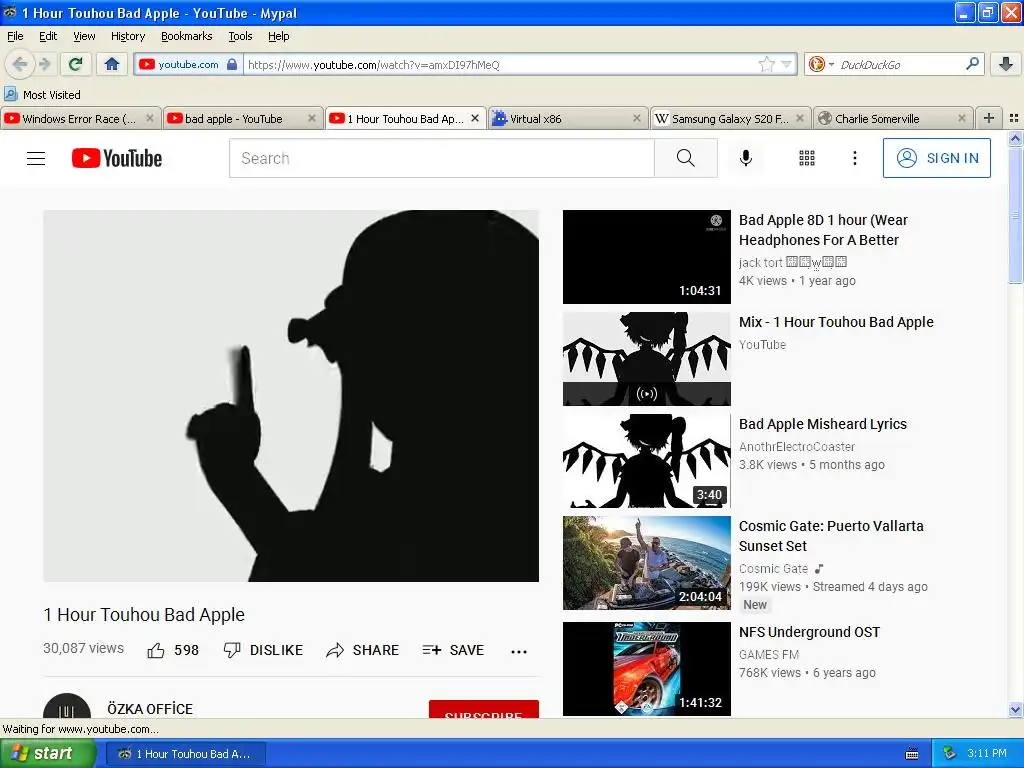Open NFS Underground OST title link
The height and width of the screenshot is (768, 1024).
(x=809, y=632)
